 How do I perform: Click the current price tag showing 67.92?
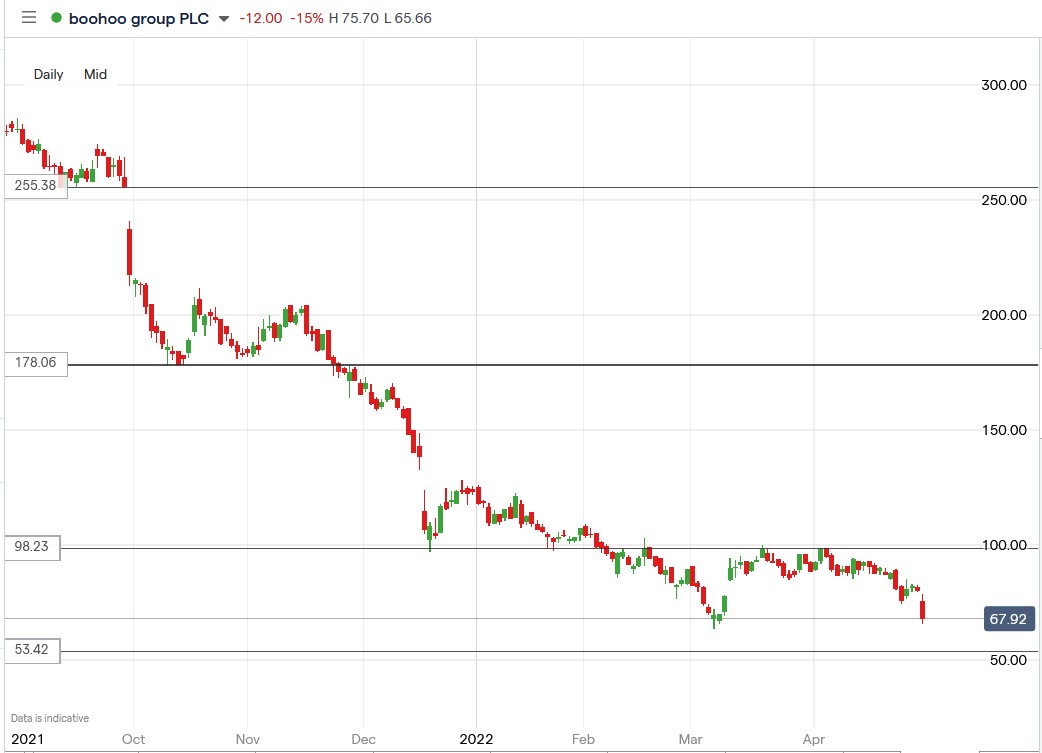(1010, 619)
